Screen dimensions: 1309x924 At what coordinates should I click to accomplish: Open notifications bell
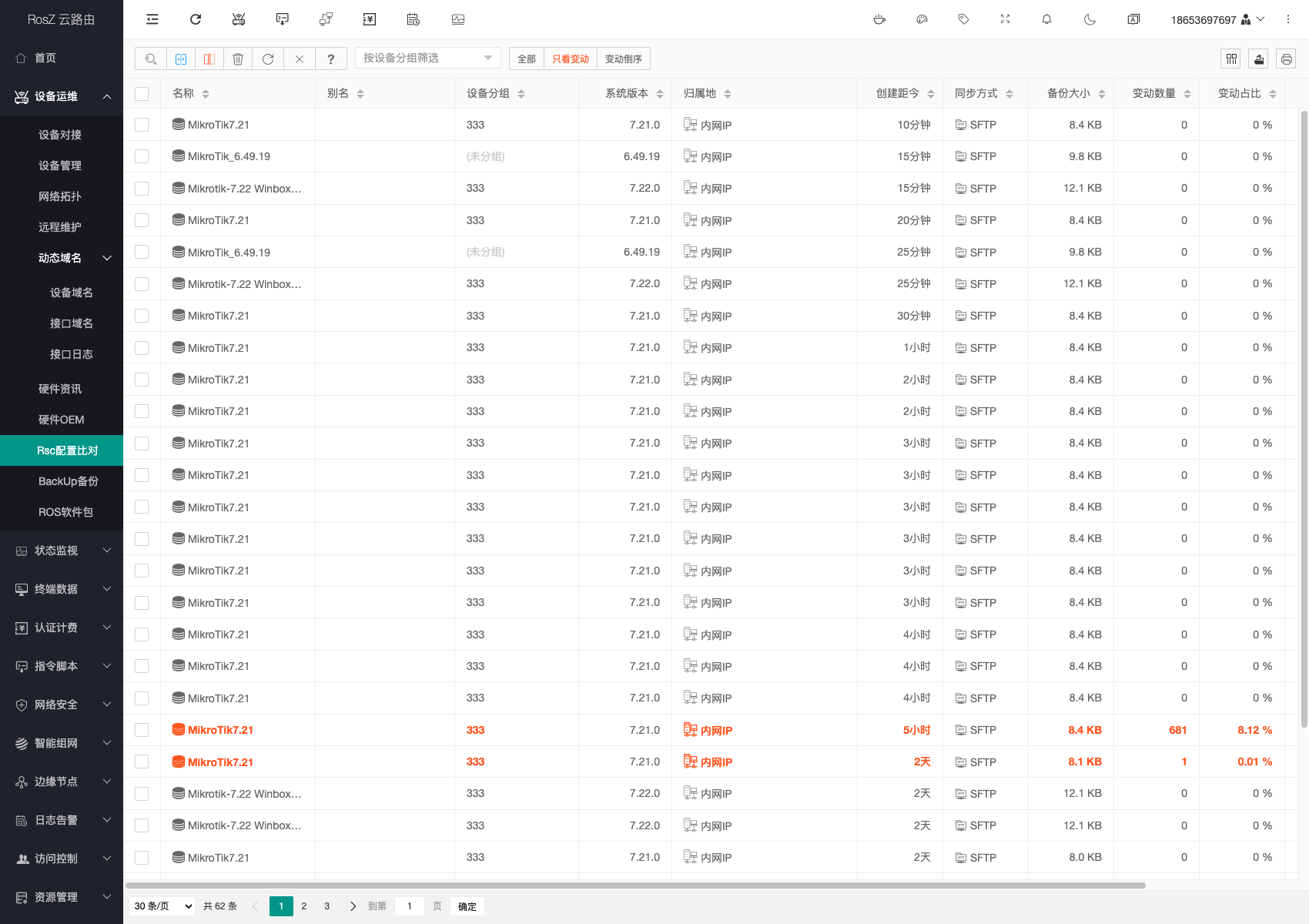(x=1046, y=19)
